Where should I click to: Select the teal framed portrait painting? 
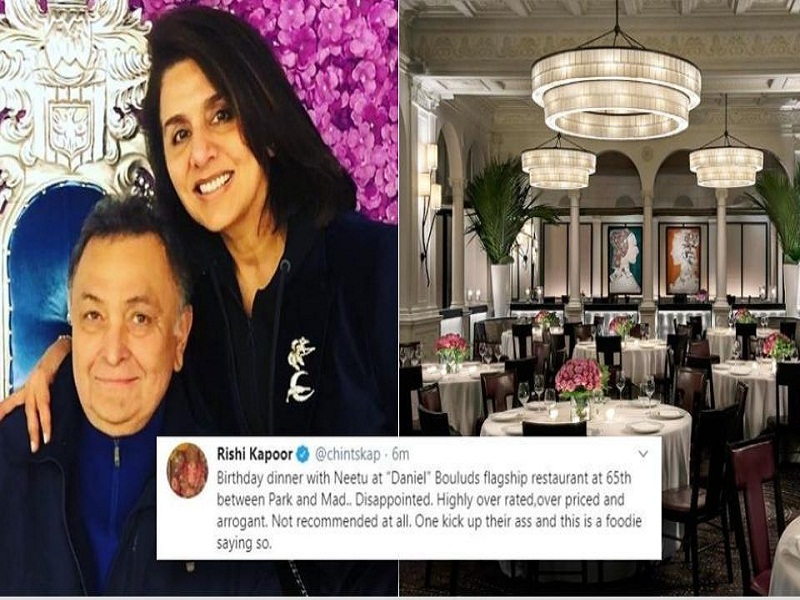point(625,260)
